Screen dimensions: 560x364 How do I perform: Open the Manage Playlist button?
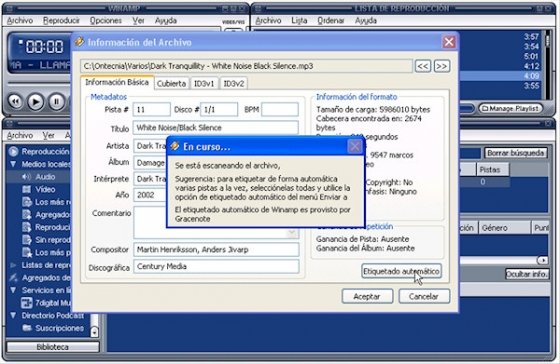click(510, 108)
